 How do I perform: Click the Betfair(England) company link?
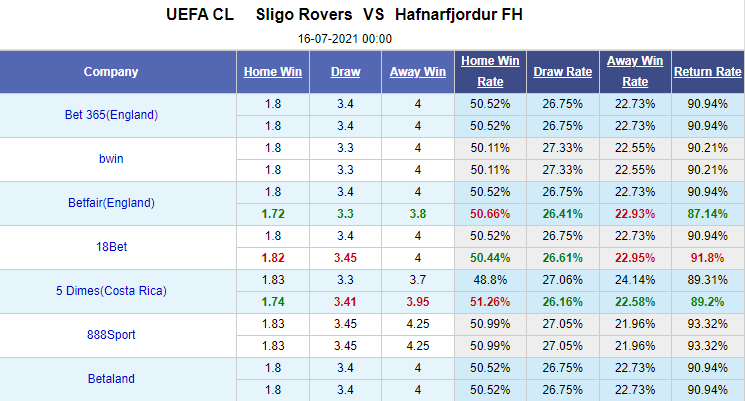111,203
